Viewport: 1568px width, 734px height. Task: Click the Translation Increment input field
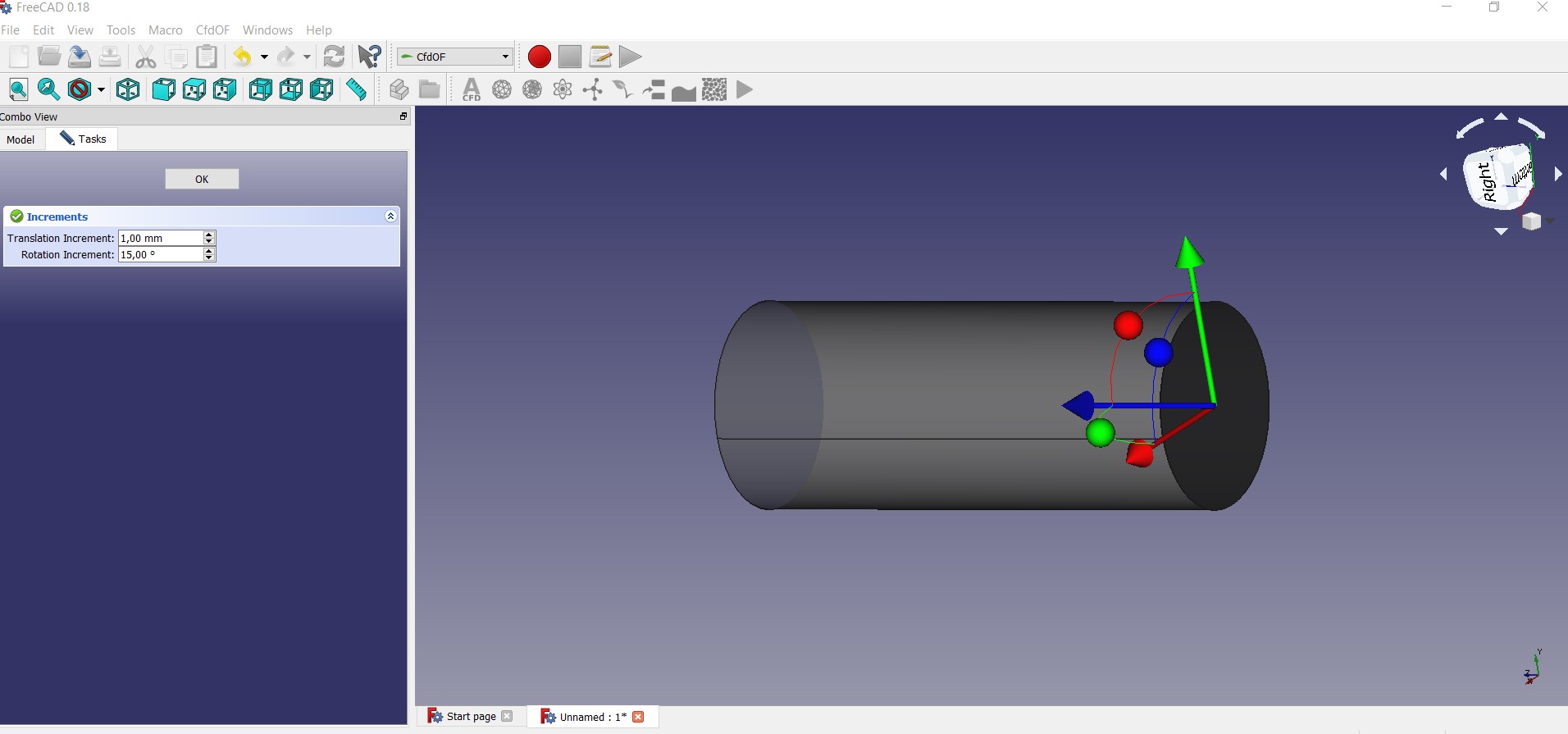(160, 238)
